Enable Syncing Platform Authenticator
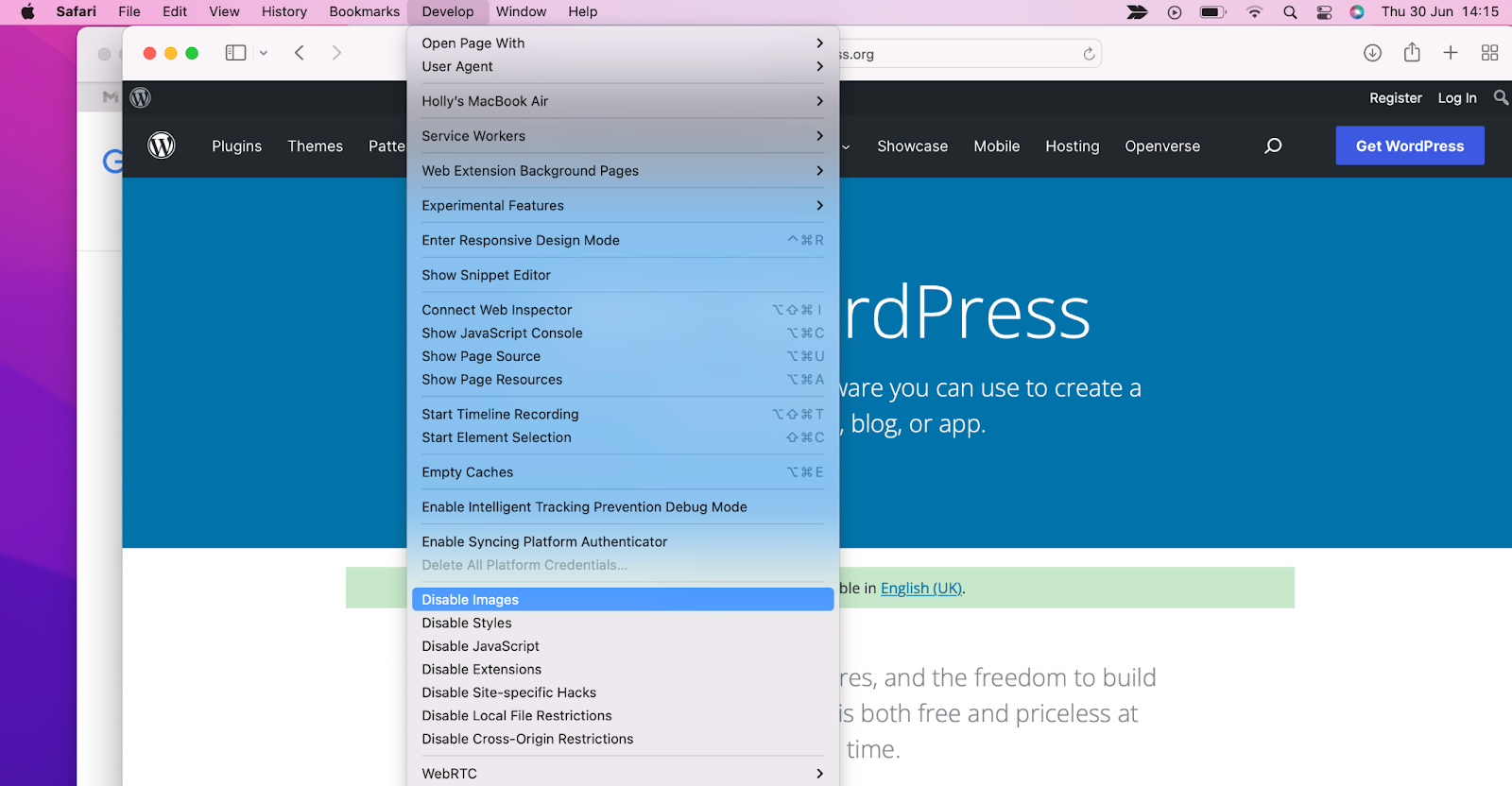The height and width of the screenshot is (786, 1512). click(x=623, y=542)
